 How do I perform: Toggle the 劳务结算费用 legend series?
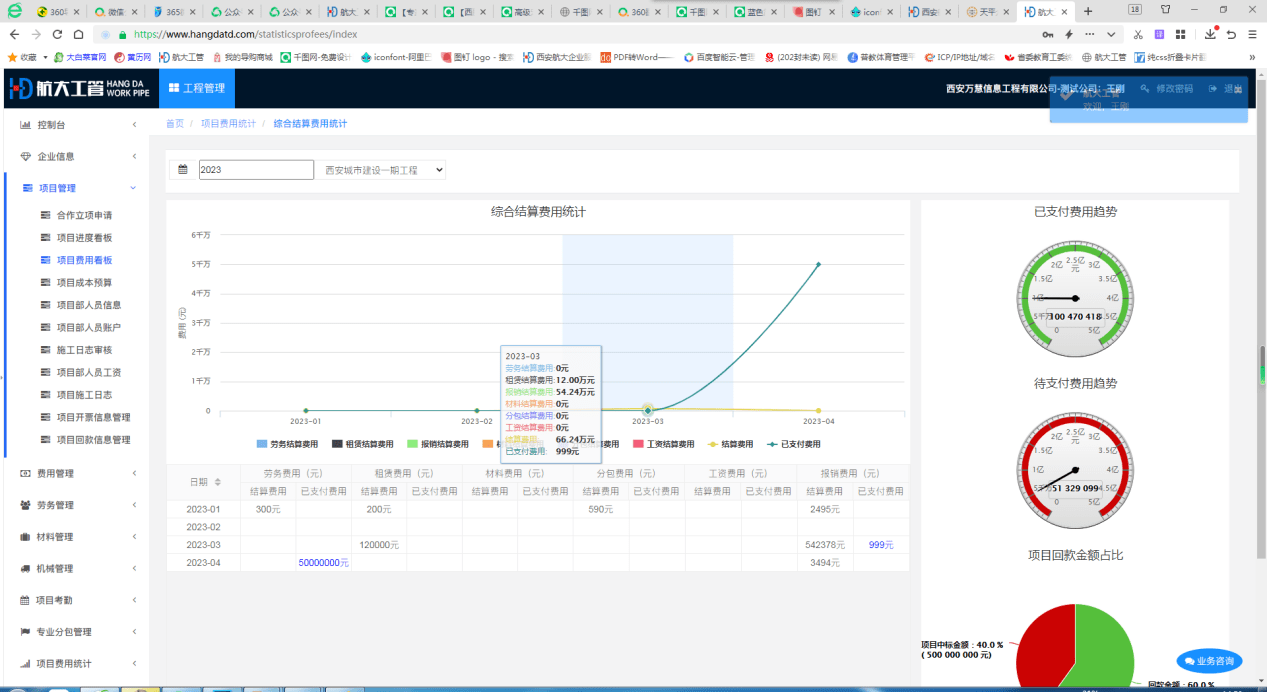(288, 444)
